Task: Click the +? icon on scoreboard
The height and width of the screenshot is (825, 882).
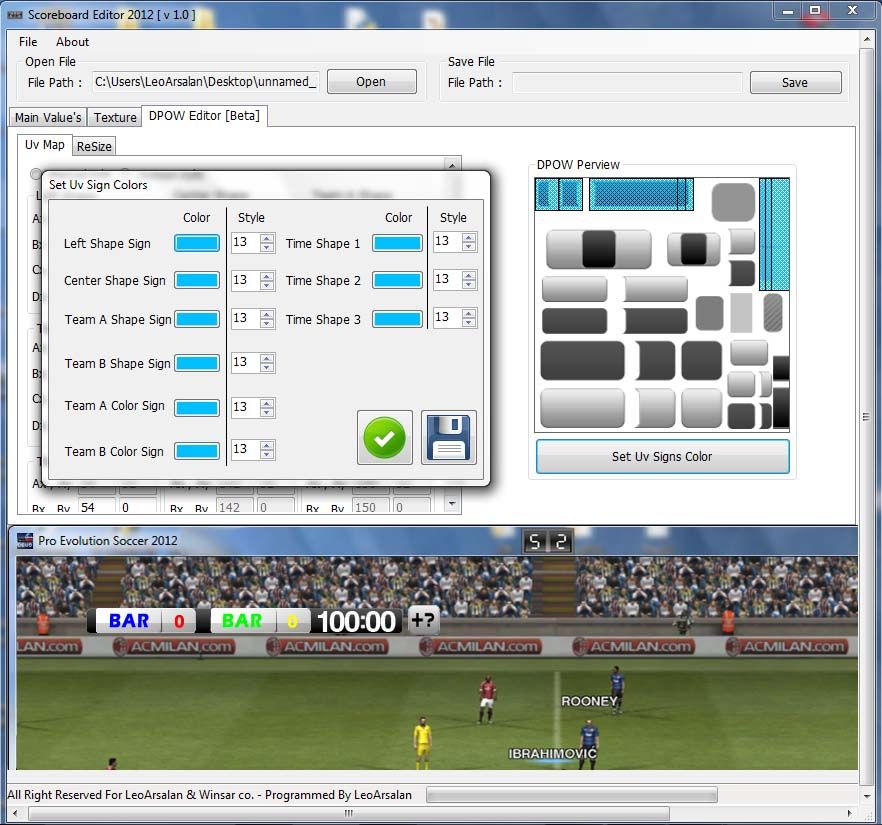Action: point(423,621)
